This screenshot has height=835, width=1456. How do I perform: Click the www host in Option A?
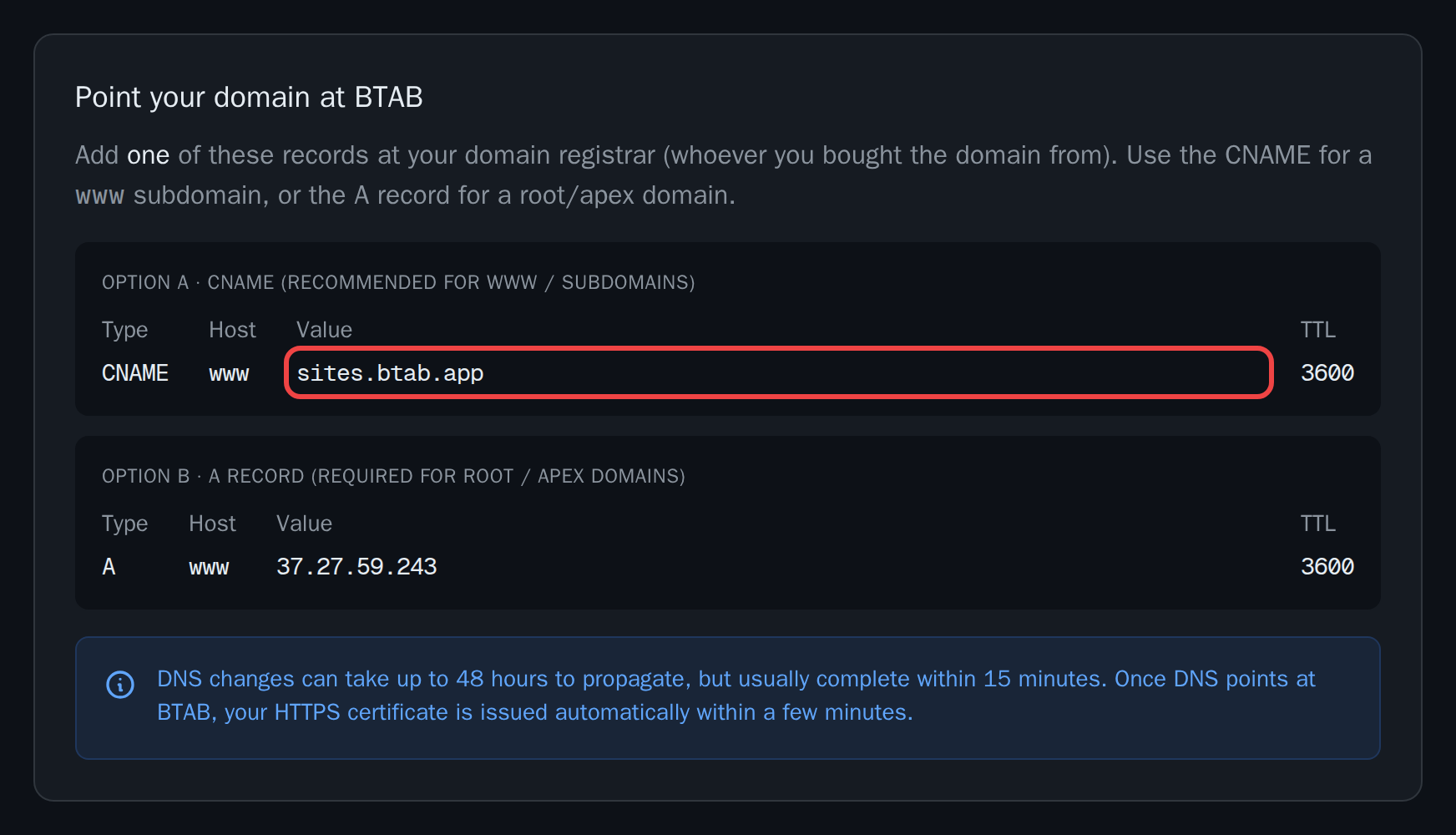tap(229, 374)
